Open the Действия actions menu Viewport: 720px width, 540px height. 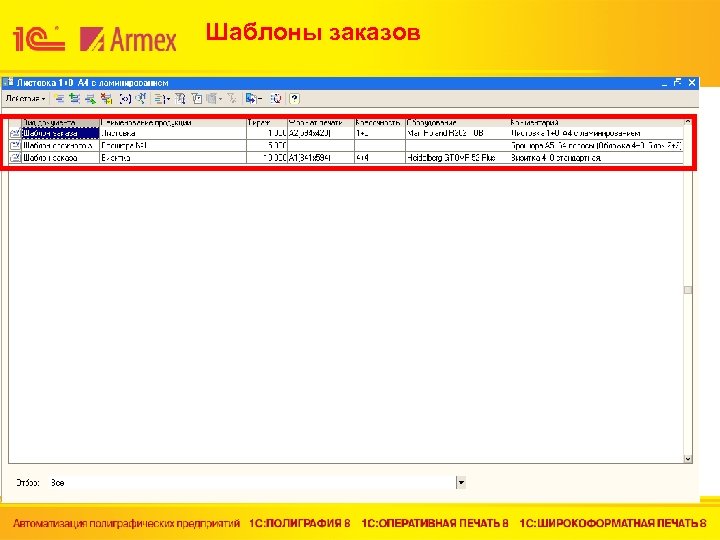[x=25, y=98]
